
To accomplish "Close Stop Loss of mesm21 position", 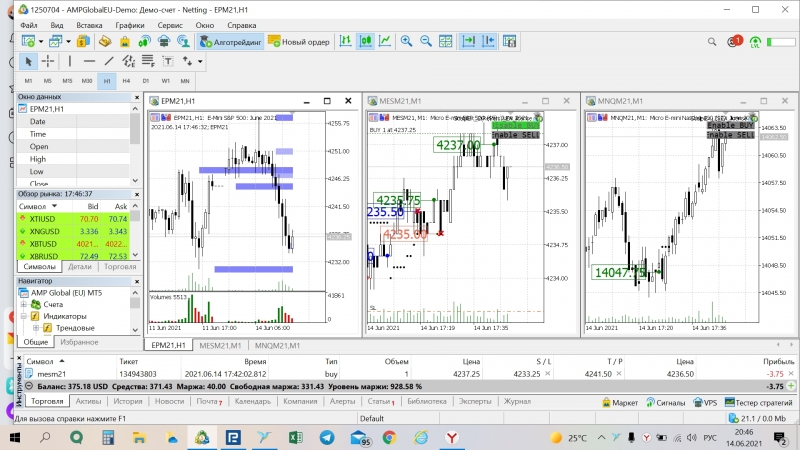I will 547,374.
